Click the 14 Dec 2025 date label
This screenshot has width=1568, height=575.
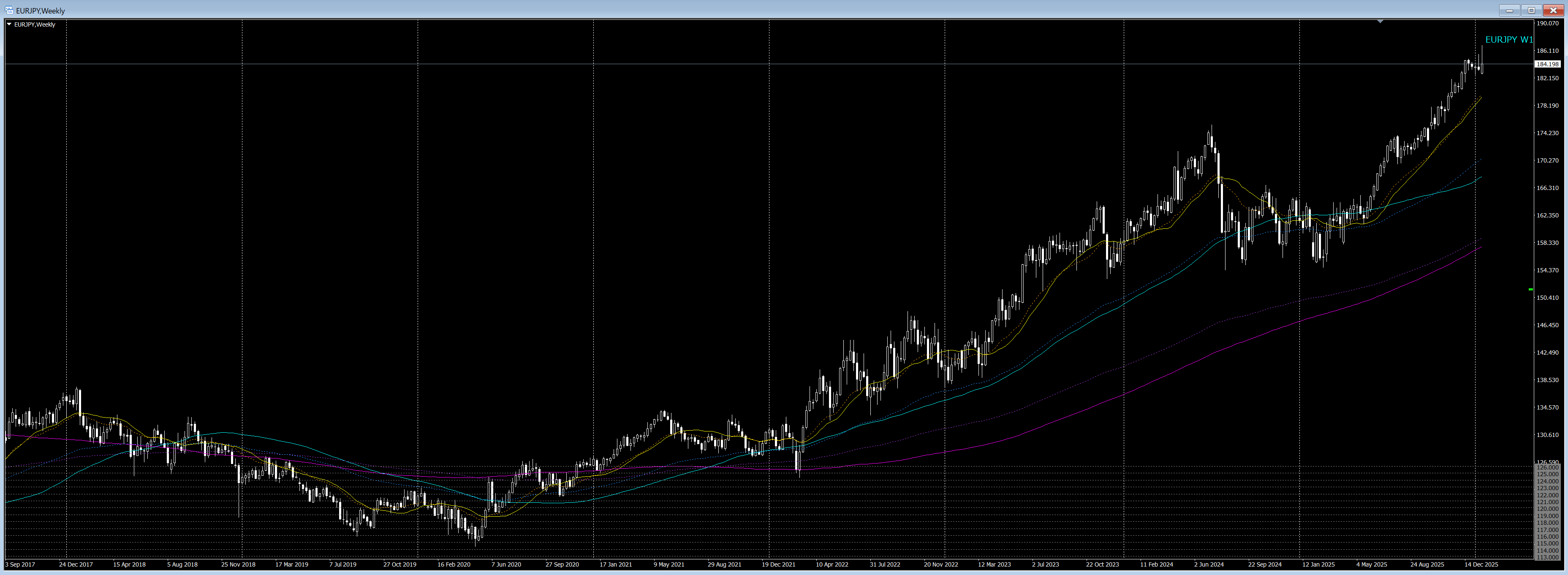(1481, 564)
